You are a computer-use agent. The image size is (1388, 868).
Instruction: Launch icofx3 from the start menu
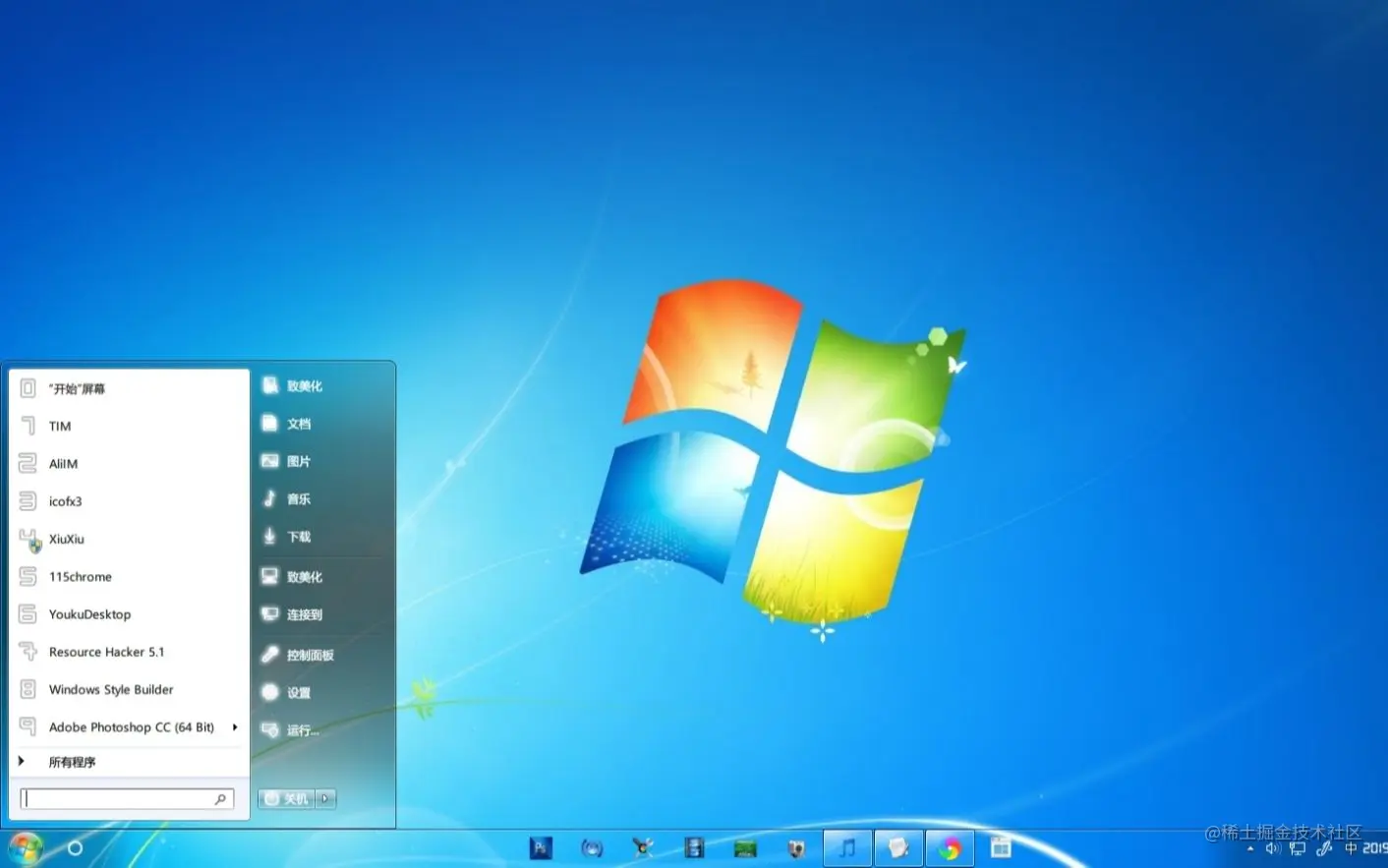point(129,501)
